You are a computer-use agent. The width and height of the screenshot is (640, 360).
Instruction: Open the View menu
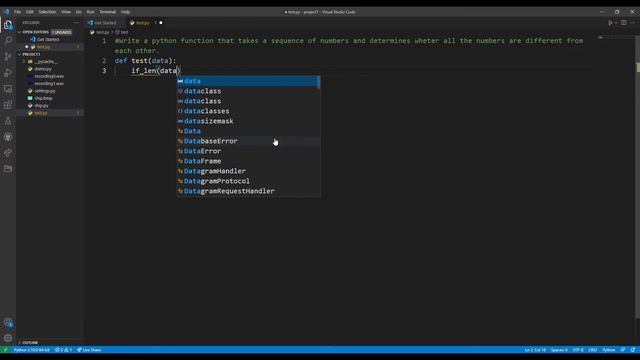coord(66,12)
